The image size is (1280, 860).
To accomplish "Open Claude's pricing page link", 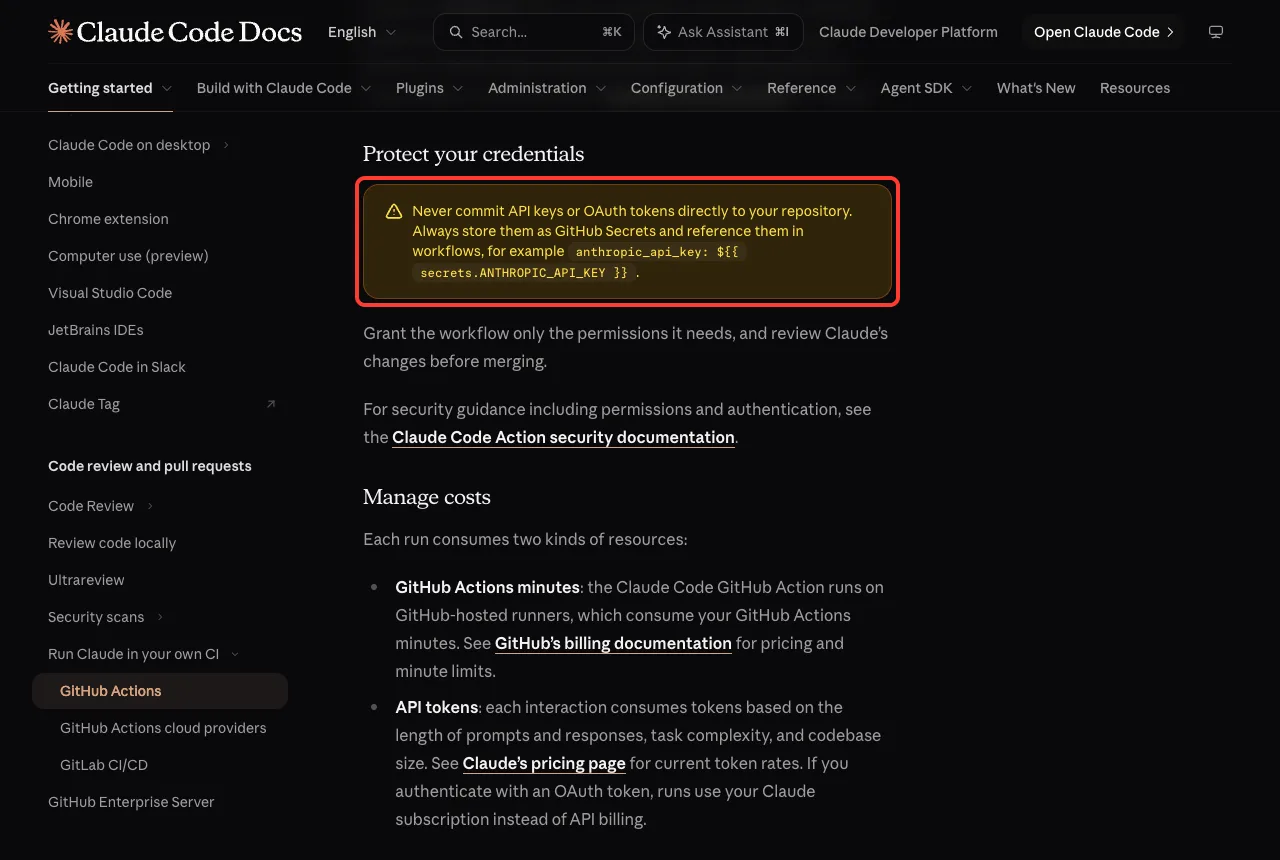I will click(544, 763).
